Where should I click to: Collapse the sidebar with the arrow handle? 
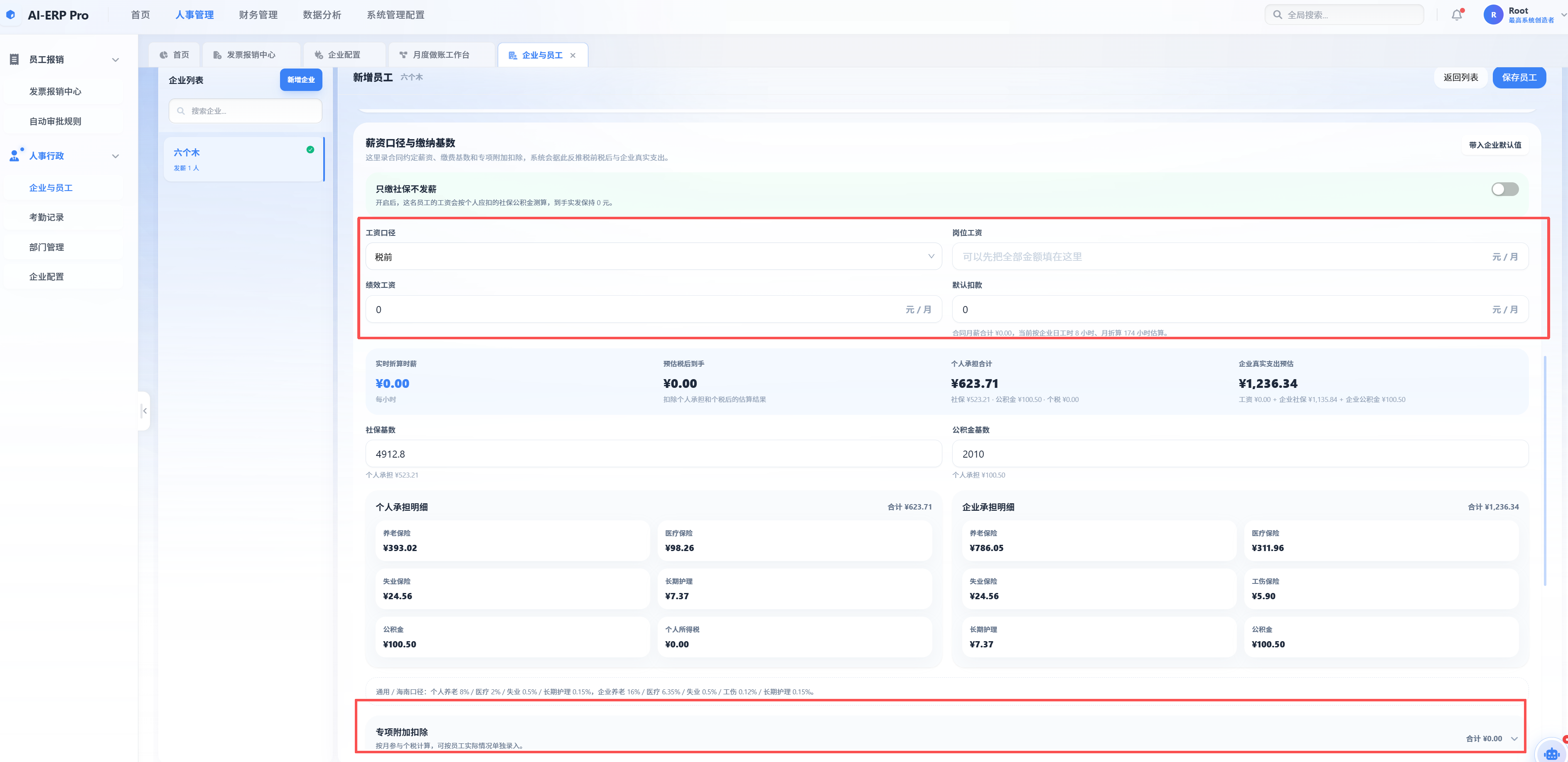pyautogui.click(x=144, y=411)
